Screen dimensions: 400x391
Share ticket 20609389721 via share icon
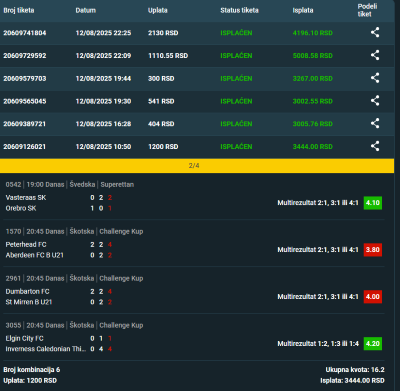point(375,123)
